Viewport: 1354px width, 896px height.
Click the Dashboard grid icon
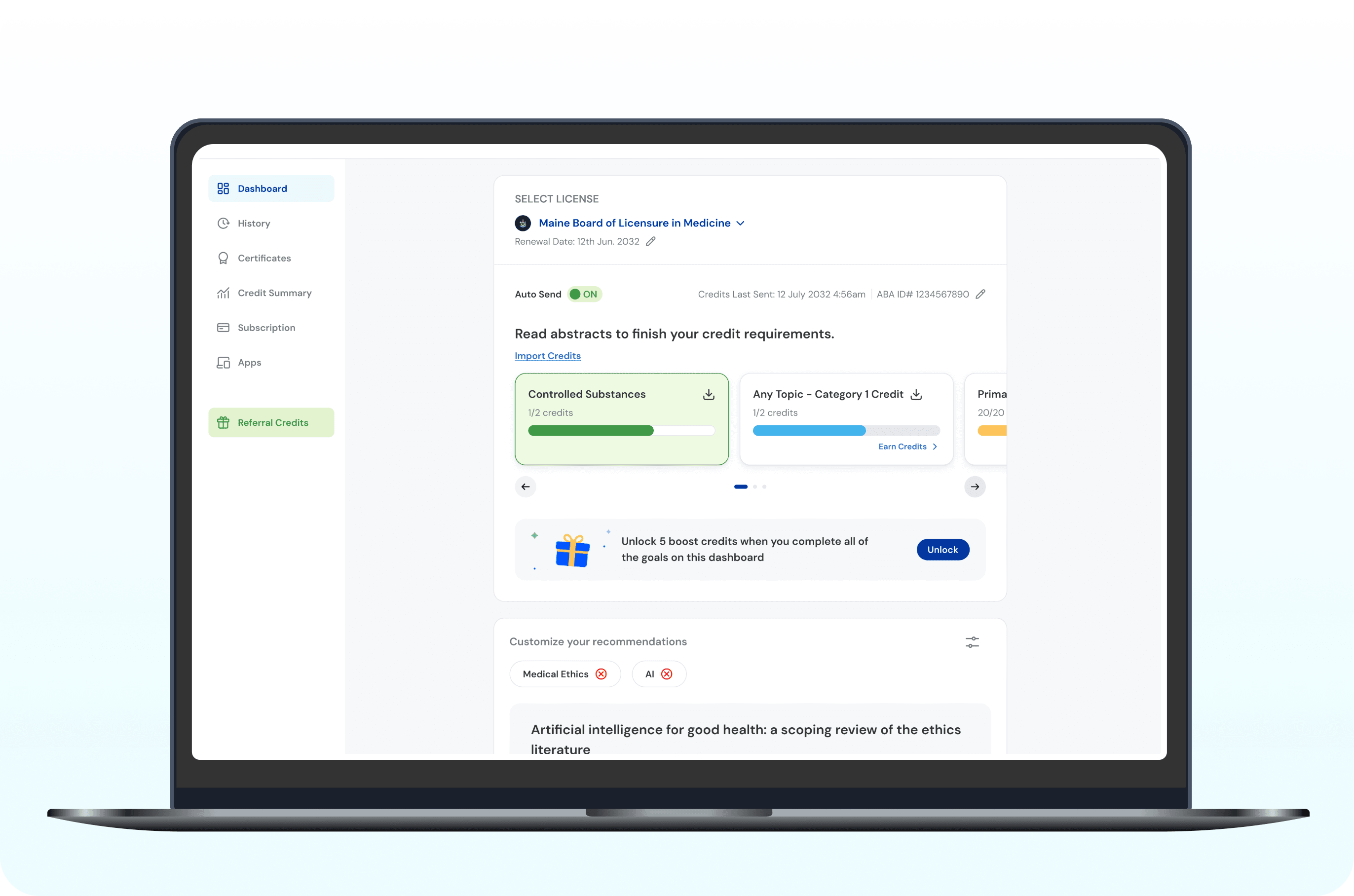(224, 188)
